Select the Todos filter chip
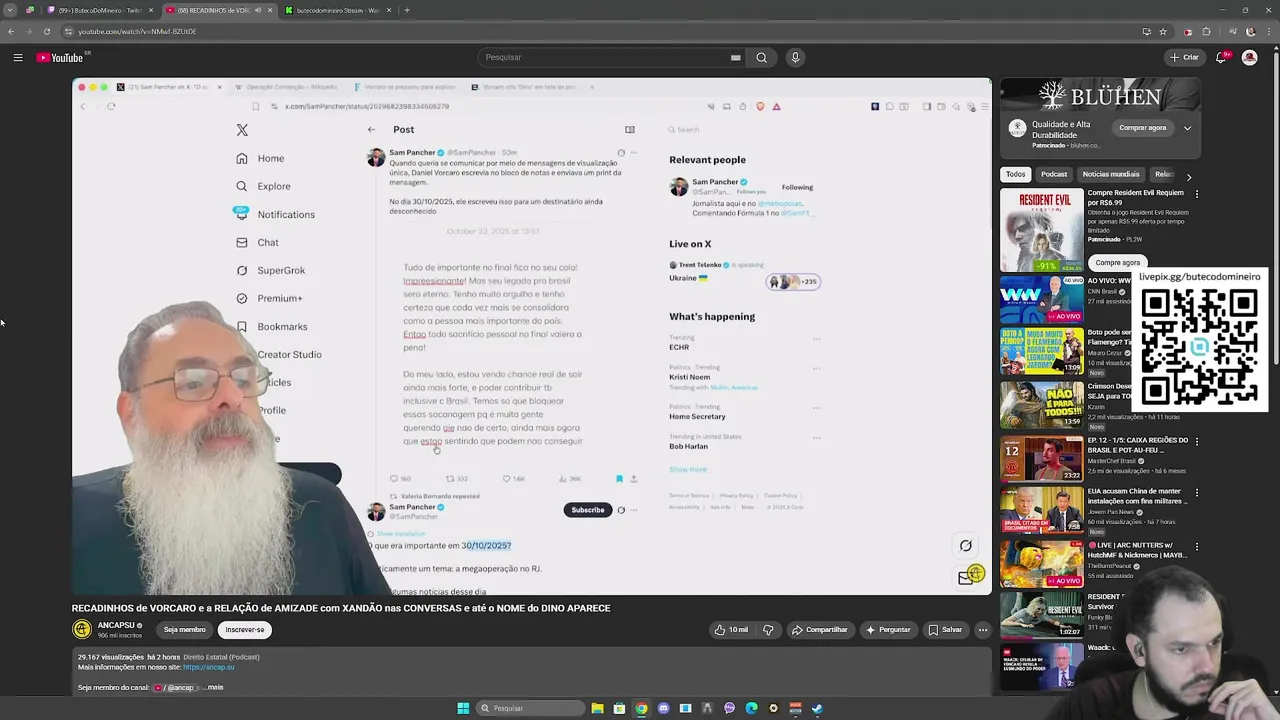 [1015, 175]
